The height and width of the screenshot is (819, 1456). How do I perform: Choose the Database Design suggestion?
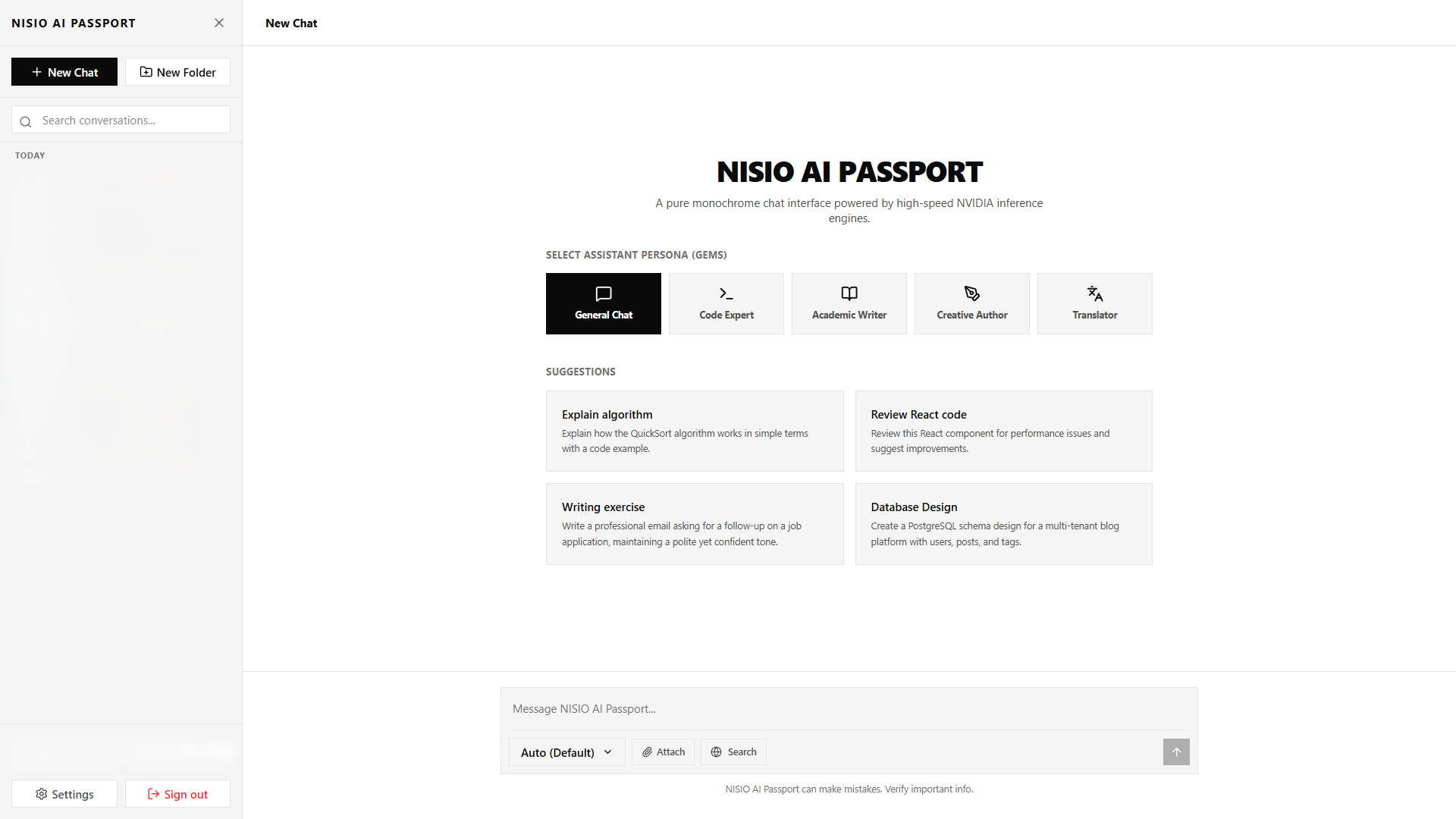click(x=1004, y=524)
